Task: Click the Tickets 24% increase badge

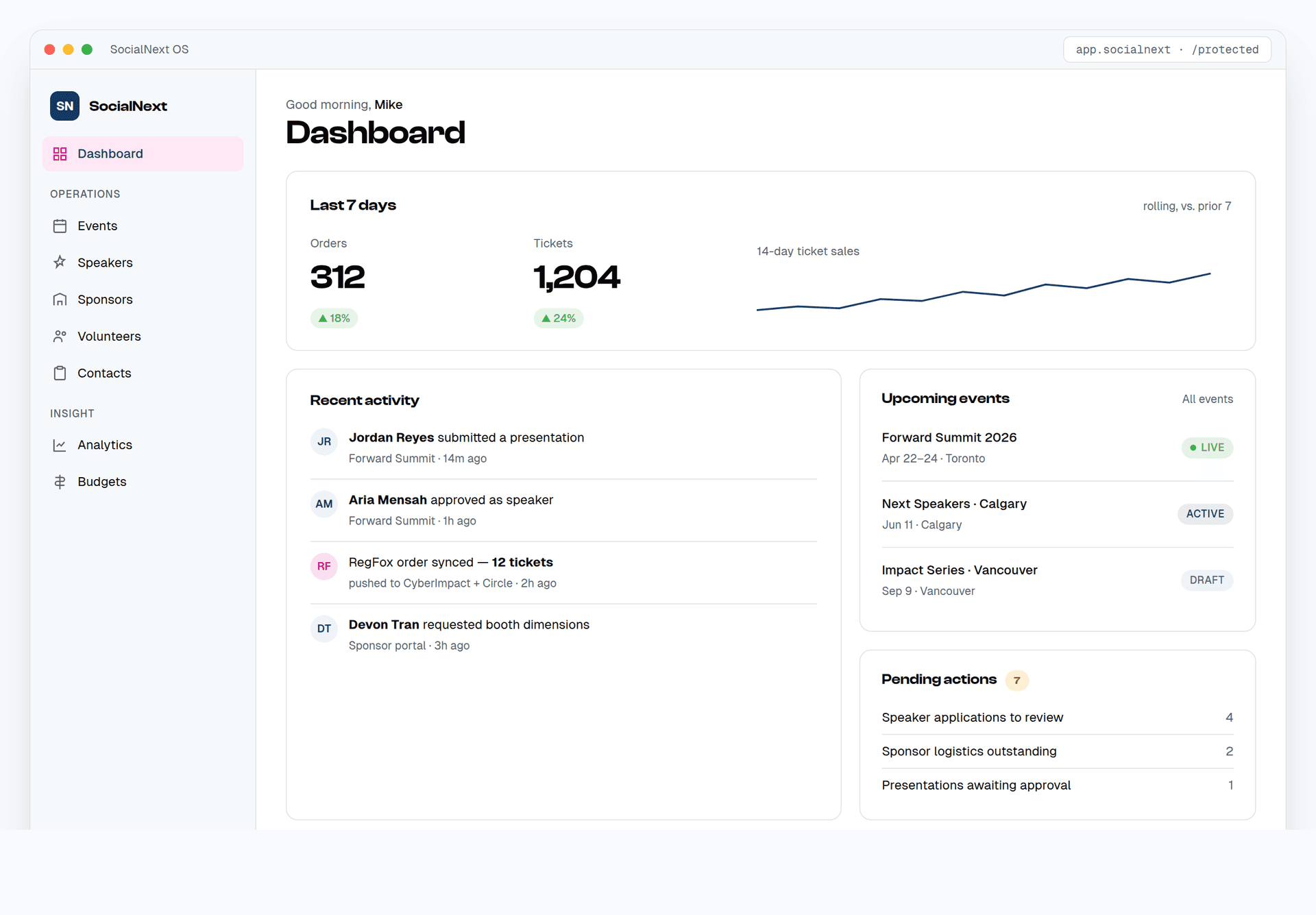Action: tap(558, 318)
